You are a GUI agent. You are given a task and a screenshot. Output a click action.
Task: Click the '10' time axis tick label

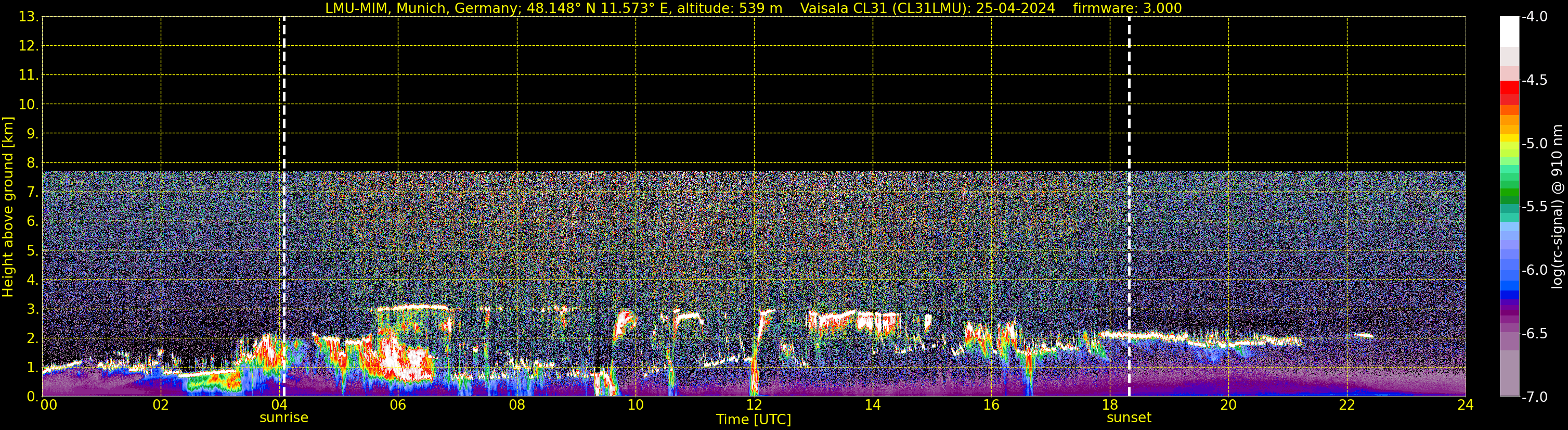pyautogui.click(x=636, y=406)
